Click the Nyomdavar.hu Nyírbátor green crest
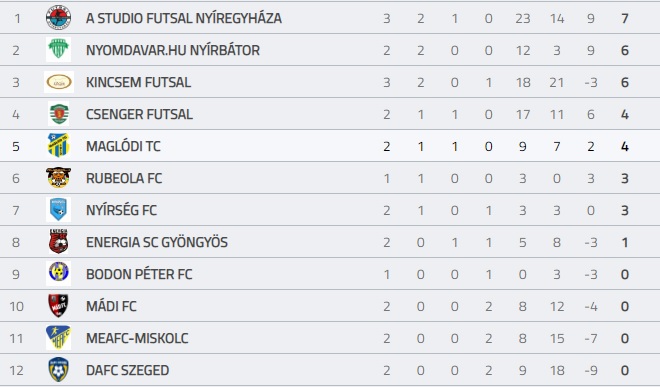Viewport: 660px width, 387px height. tap(59, 50)
